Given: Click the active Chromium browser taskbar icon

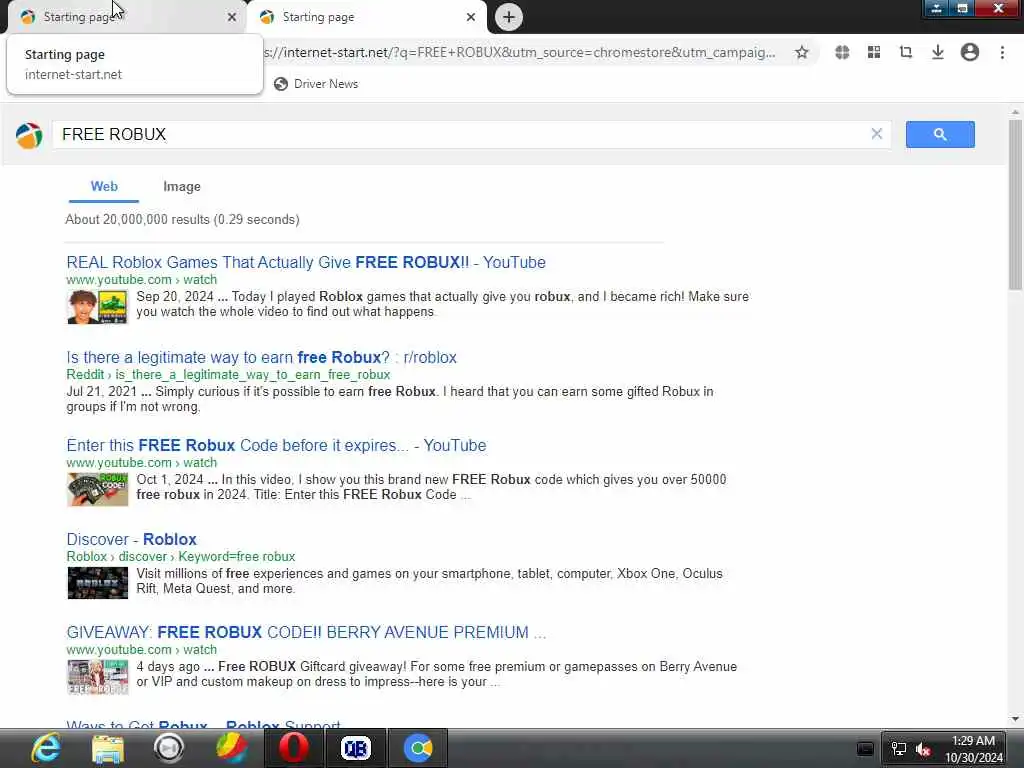Looking at the screenshot, I should [x=418, y=748].
